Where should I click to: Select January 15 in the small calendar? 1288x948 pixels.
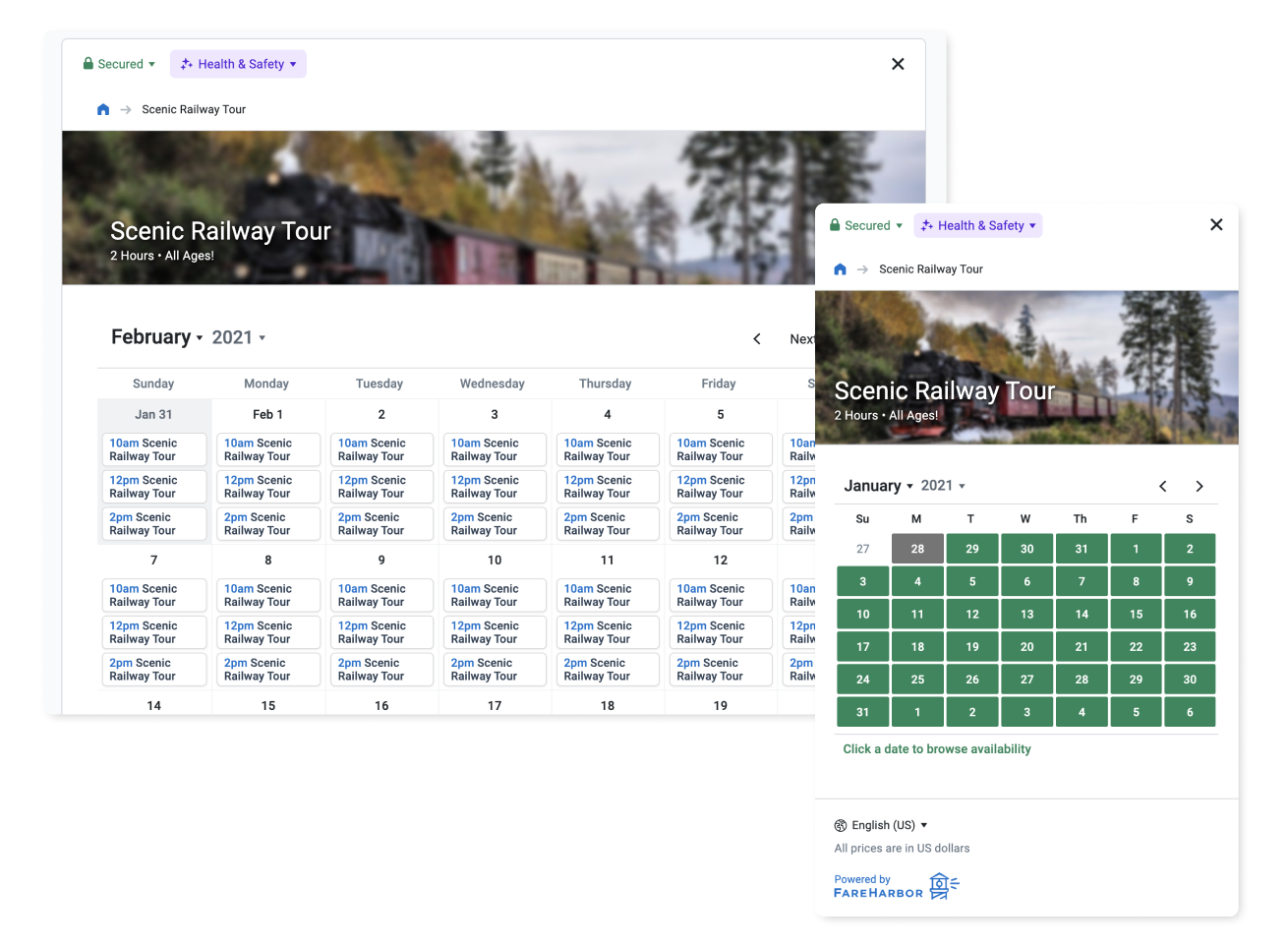pos(1136,614)
